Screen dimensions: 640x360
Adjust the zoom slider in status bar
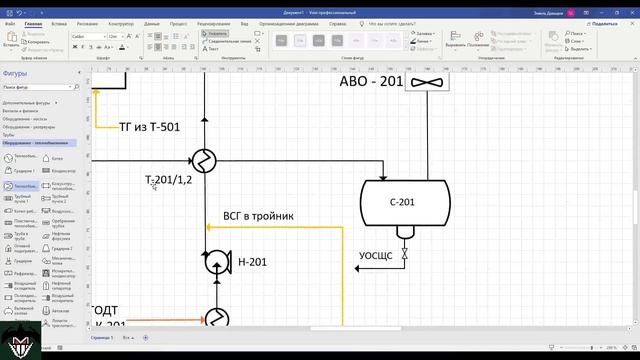pyautogui.click(x=591, y=348)
